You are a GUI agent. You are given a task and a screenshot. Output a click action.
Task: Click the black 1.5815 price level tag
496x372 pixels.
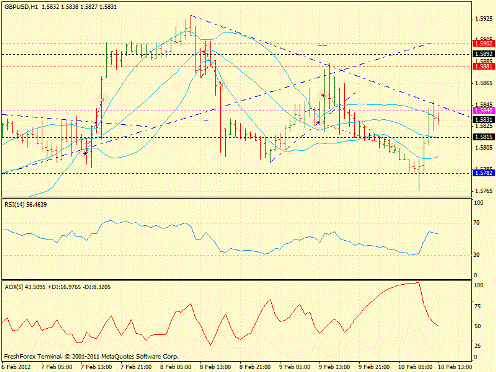point(483,137)
